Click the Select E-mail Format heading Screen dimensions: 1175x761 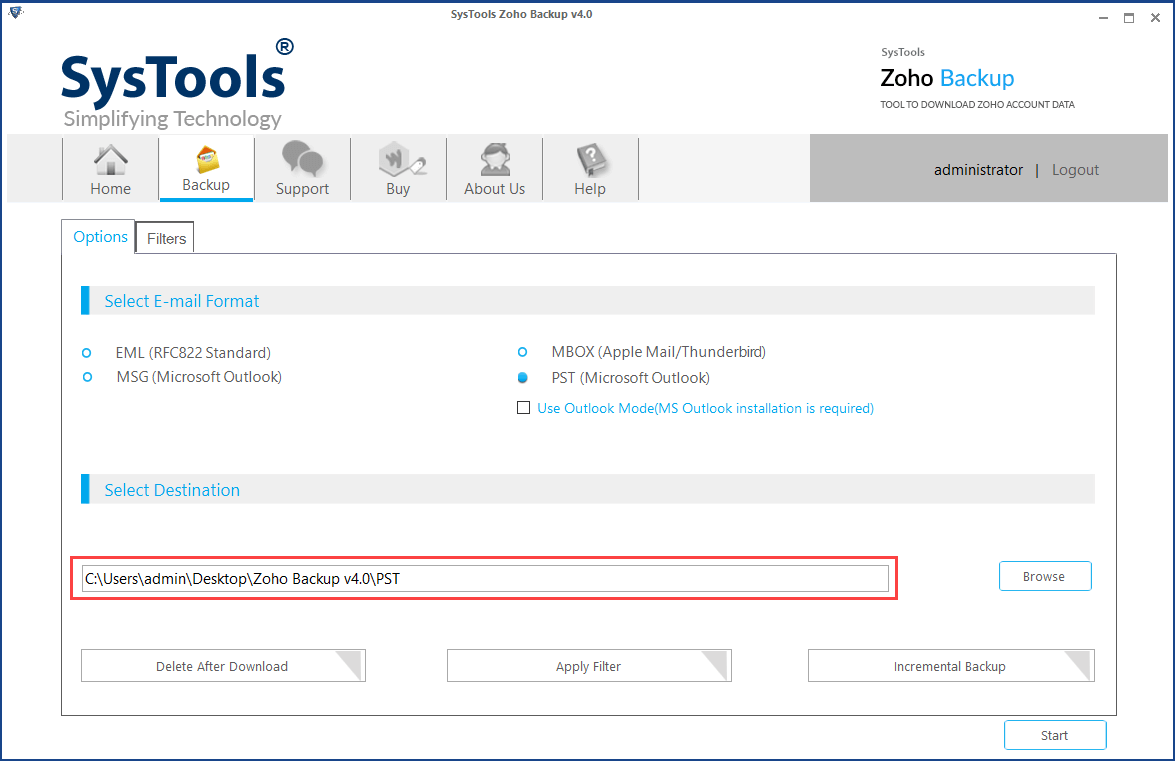pos(181,301)
